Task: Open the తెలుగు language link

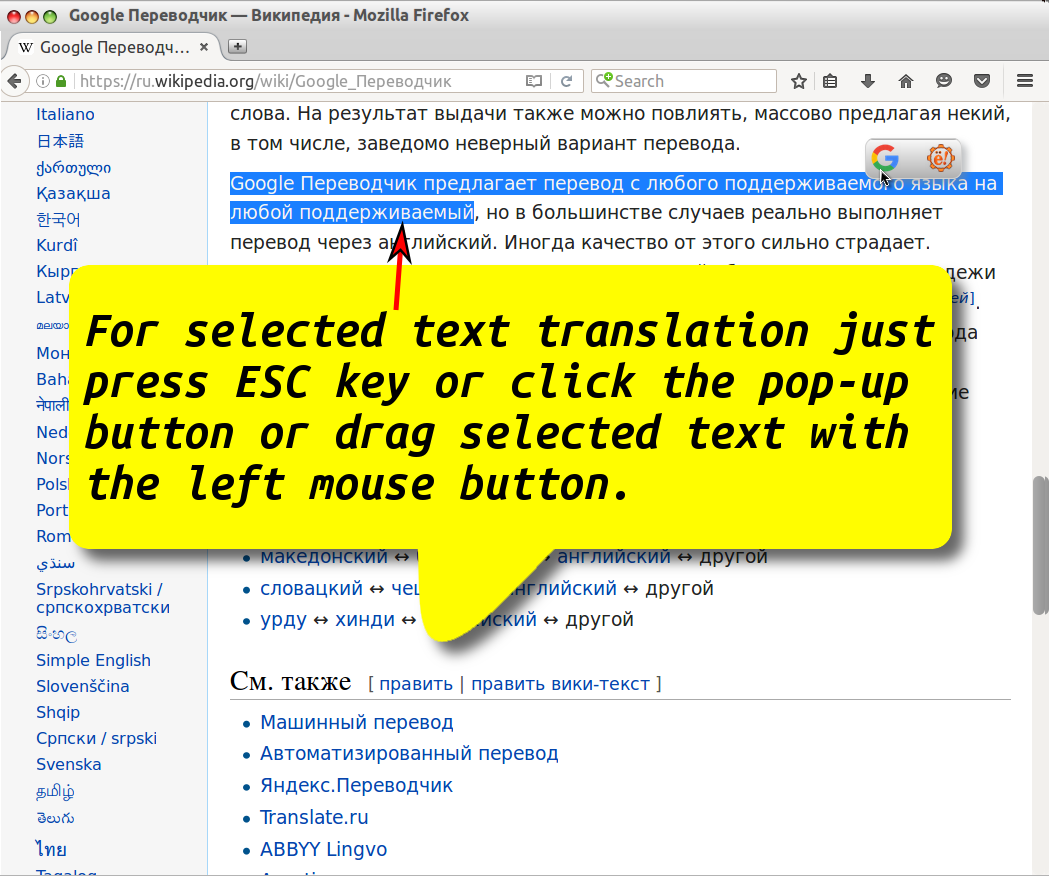Action: [x=55, y=818]
